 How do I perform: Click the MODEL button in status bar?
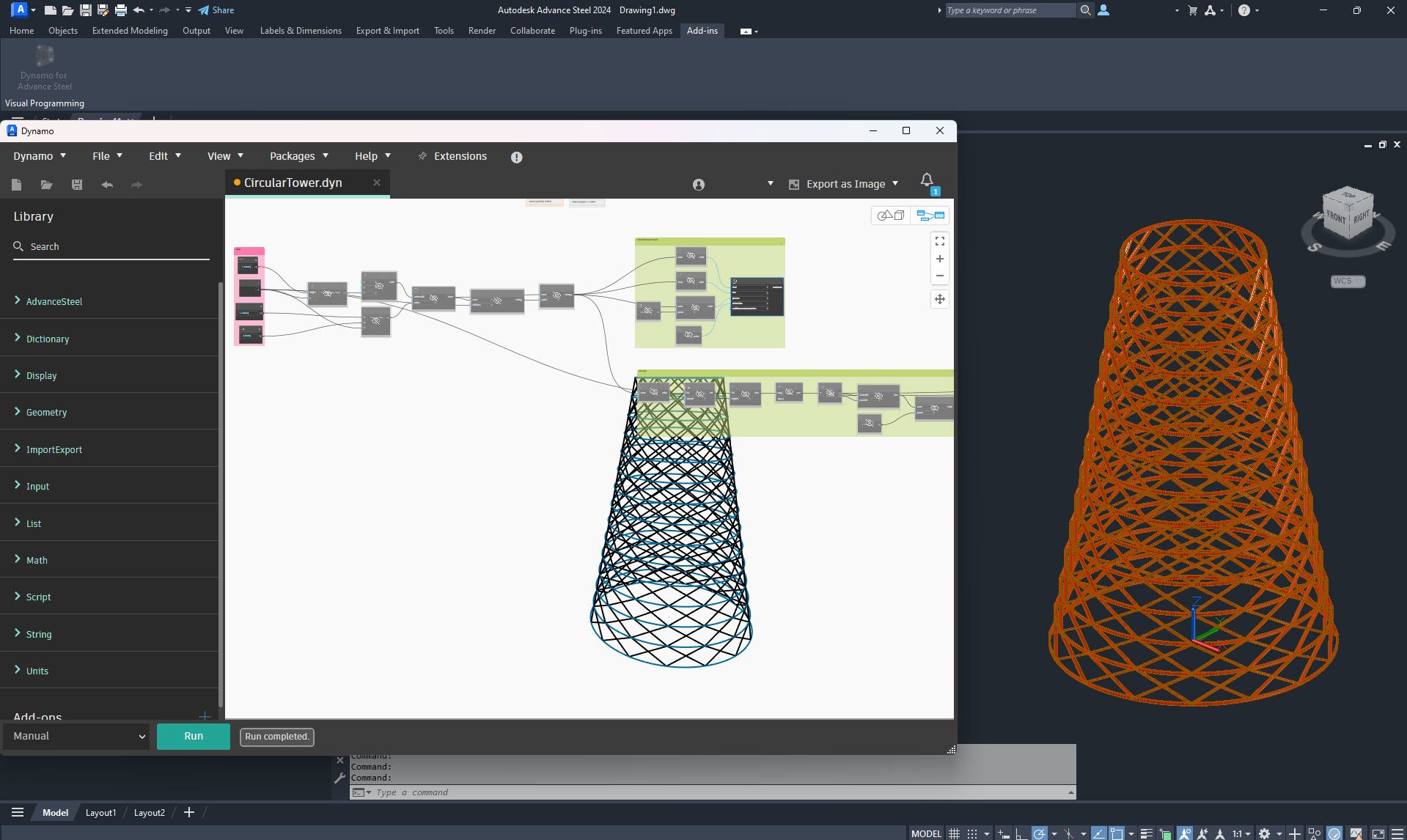pos(926,833)
